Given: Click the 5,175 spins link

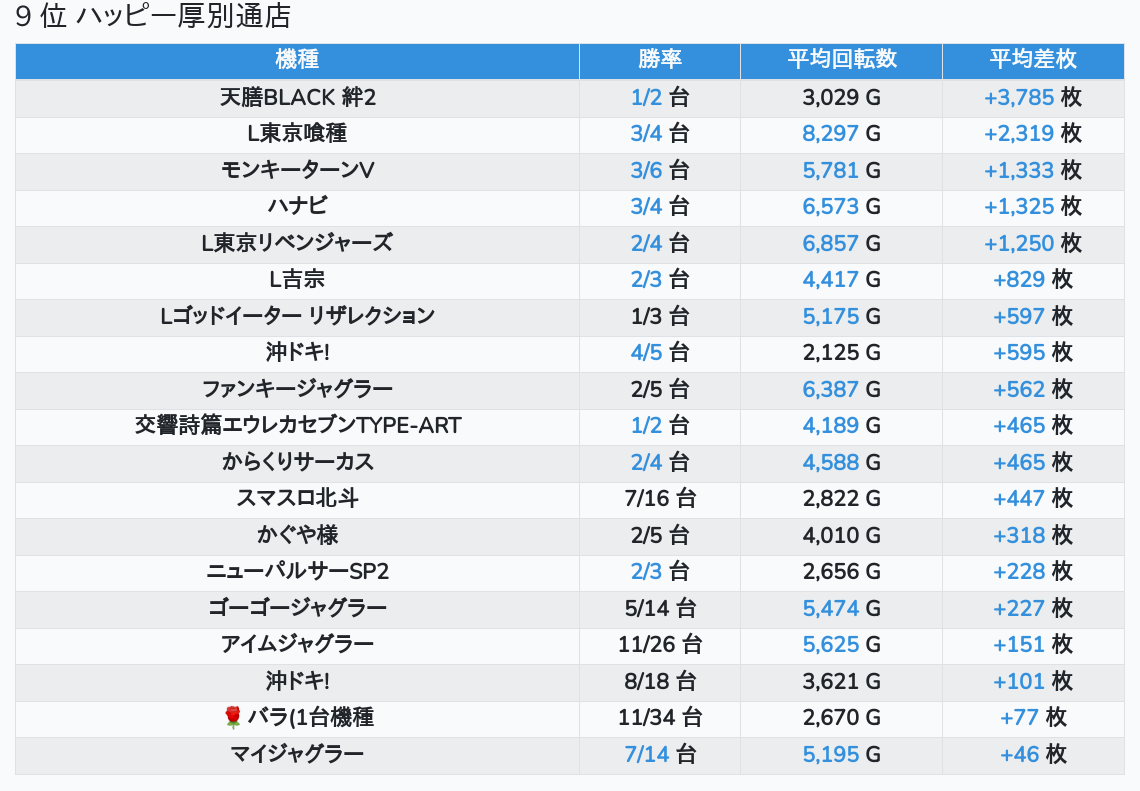Looking at the screenshot, I should pyautogui.click(x=830, y=316).
